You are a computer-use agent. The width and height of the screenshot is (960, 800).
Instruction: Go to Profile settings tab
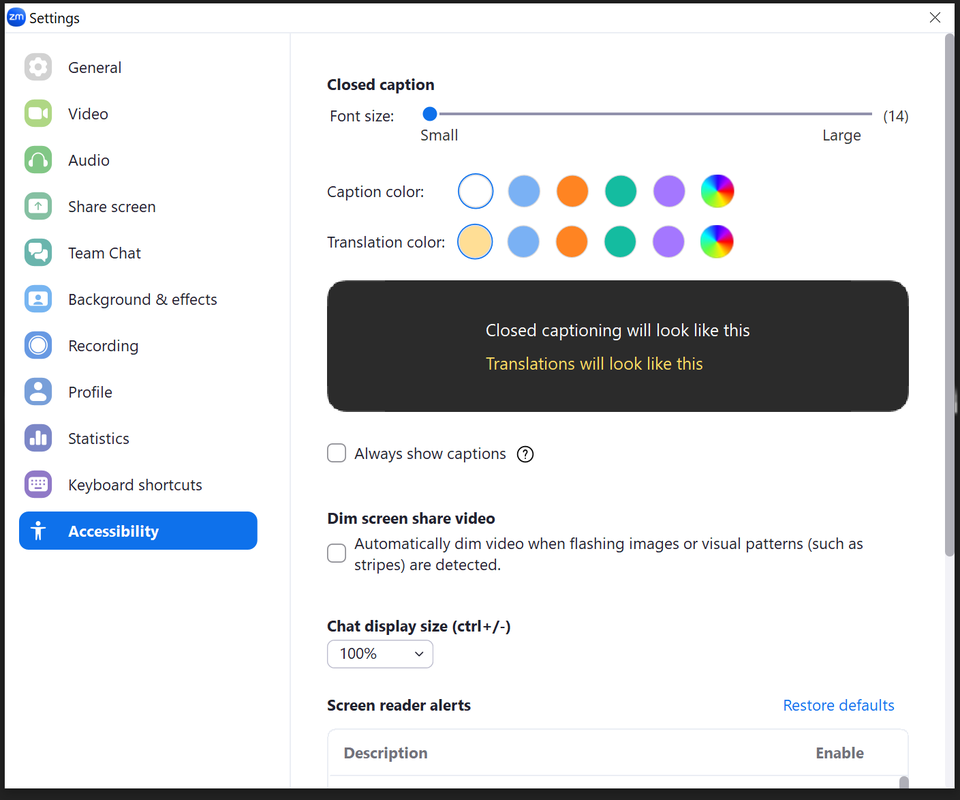(x=90, y=392)
